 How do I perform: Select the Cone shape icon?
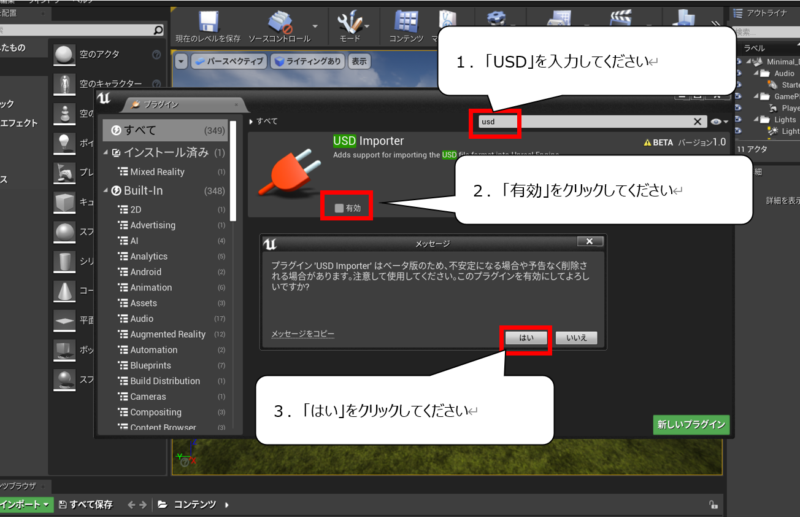[64, 291]
